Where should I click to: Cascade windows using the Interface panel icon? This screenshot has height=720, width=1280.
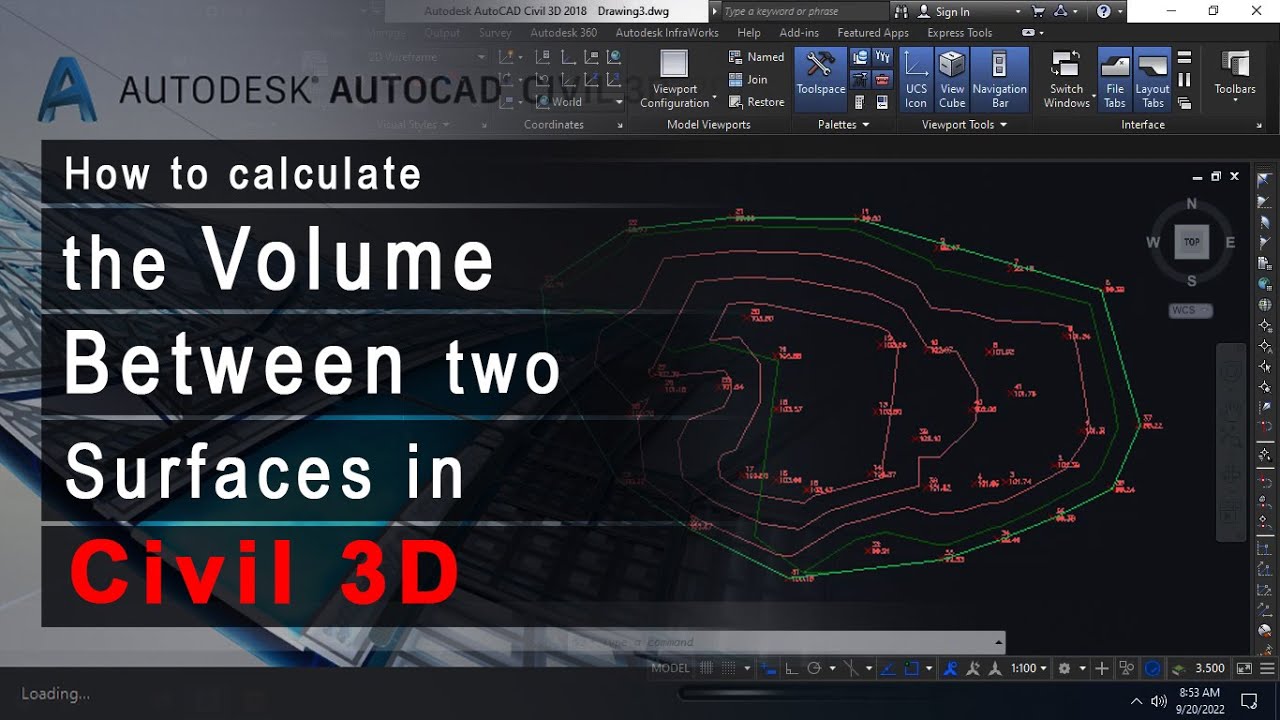(x=1184, y=103)
